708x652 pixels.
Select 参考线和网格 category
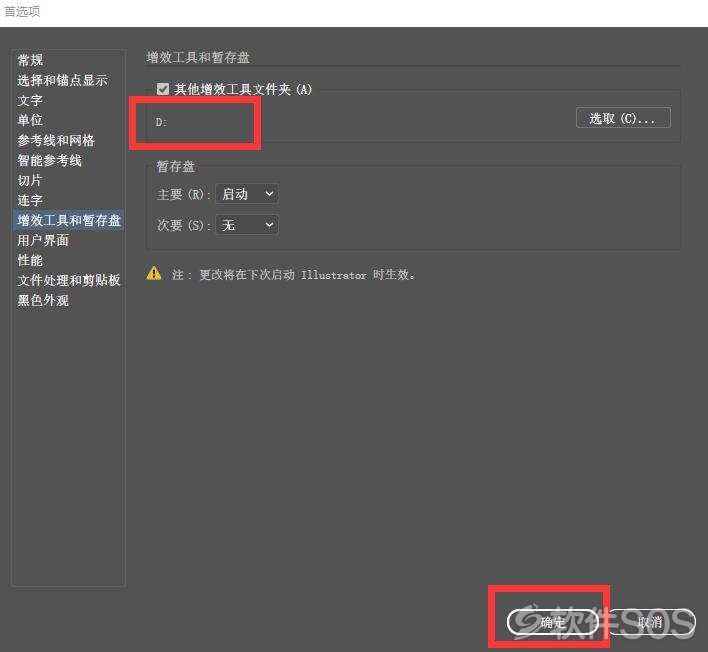coord(56,140)
